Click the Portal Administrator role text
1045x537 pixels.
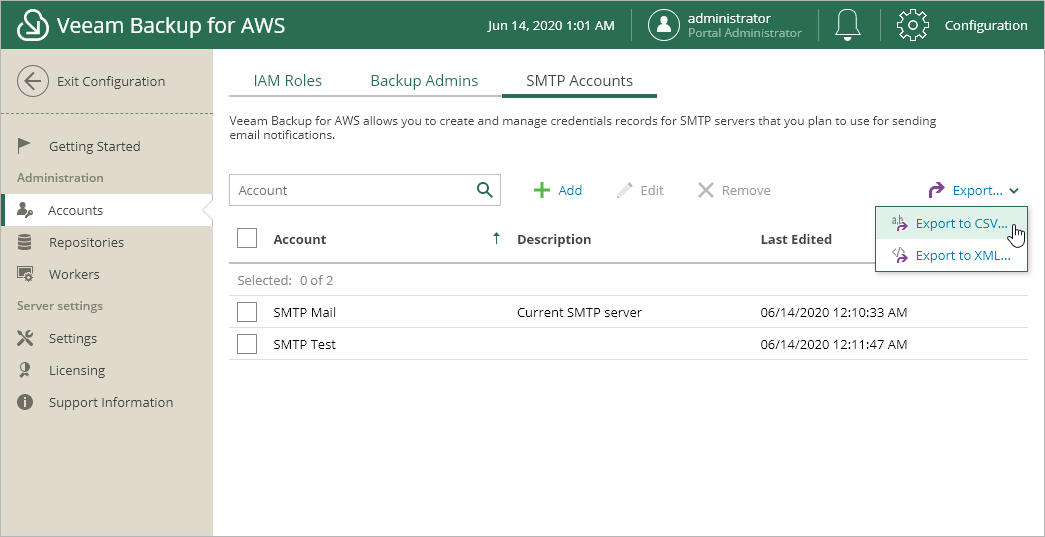point(744,33)
